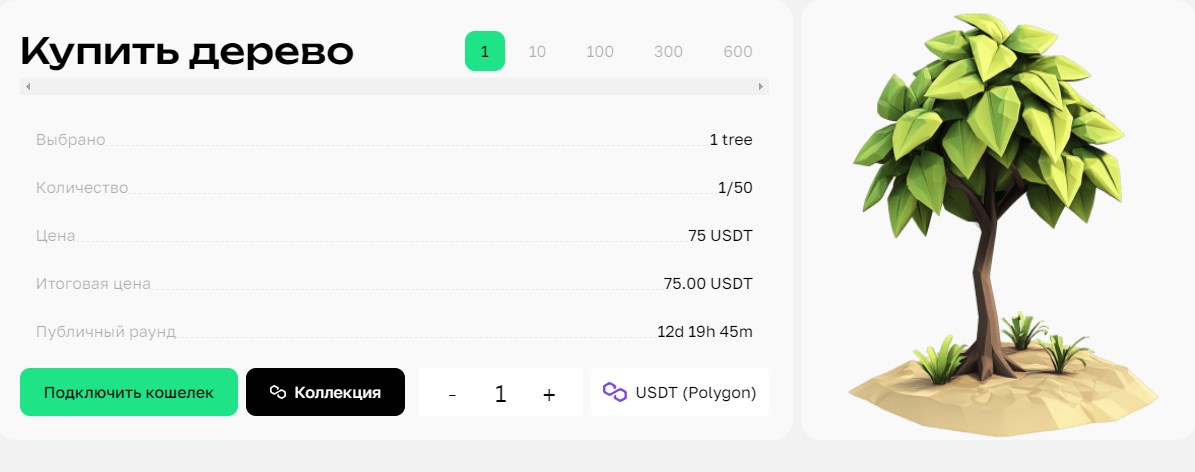Switch to the 600 trees preset
The image size is (1195, 472).
(x=738, y=51)
